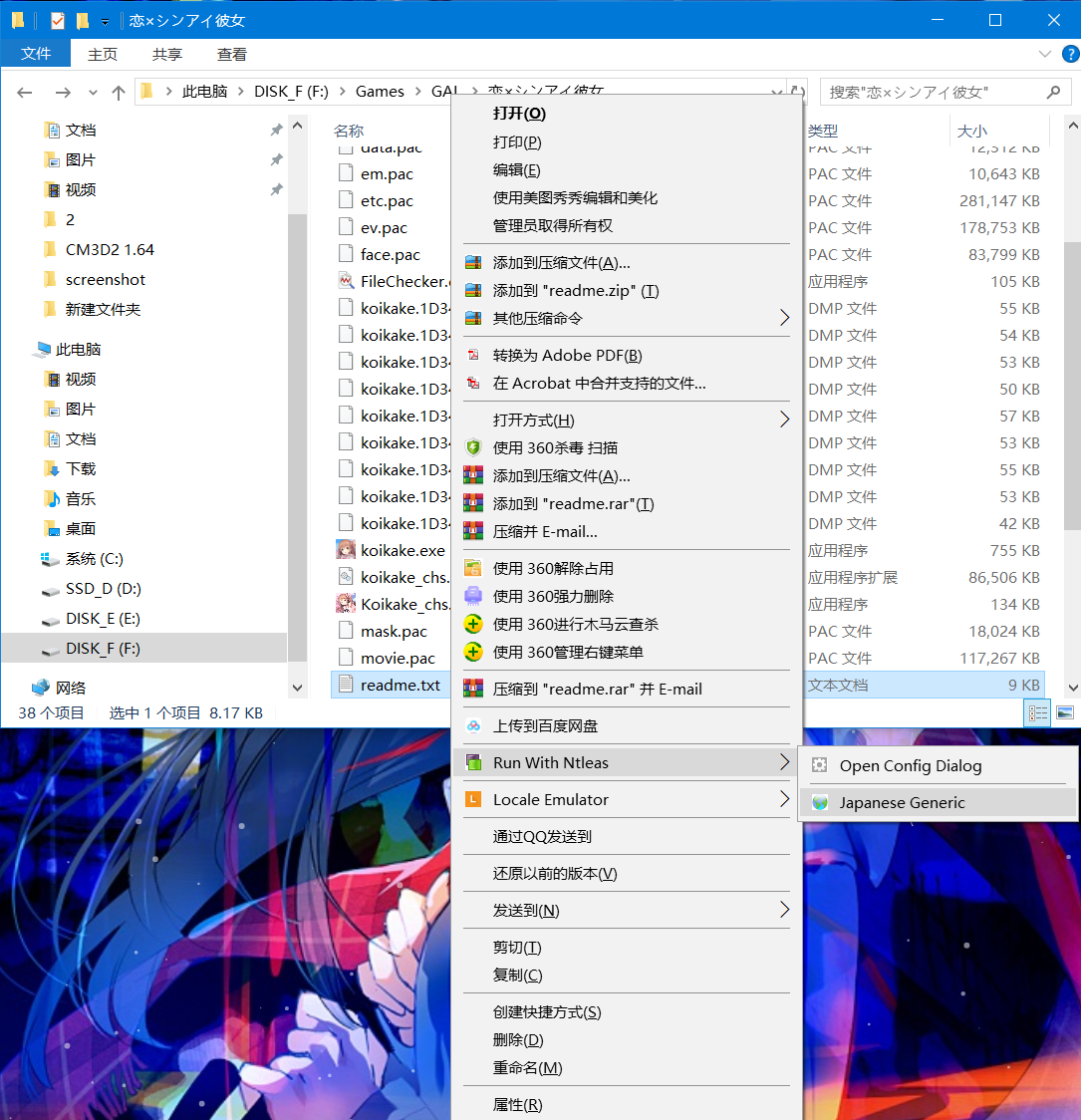Click breadcrumb chevron after Games
The width and height of the screenshot is (1081, 1120).
[x=417, y=92]
